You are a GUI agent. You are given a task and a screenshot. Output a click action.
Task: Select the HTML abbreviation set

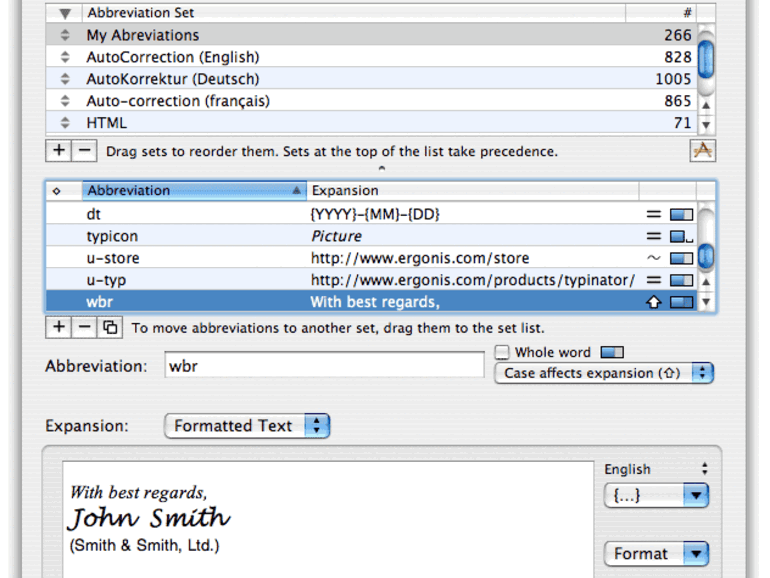tap(371, 122)
